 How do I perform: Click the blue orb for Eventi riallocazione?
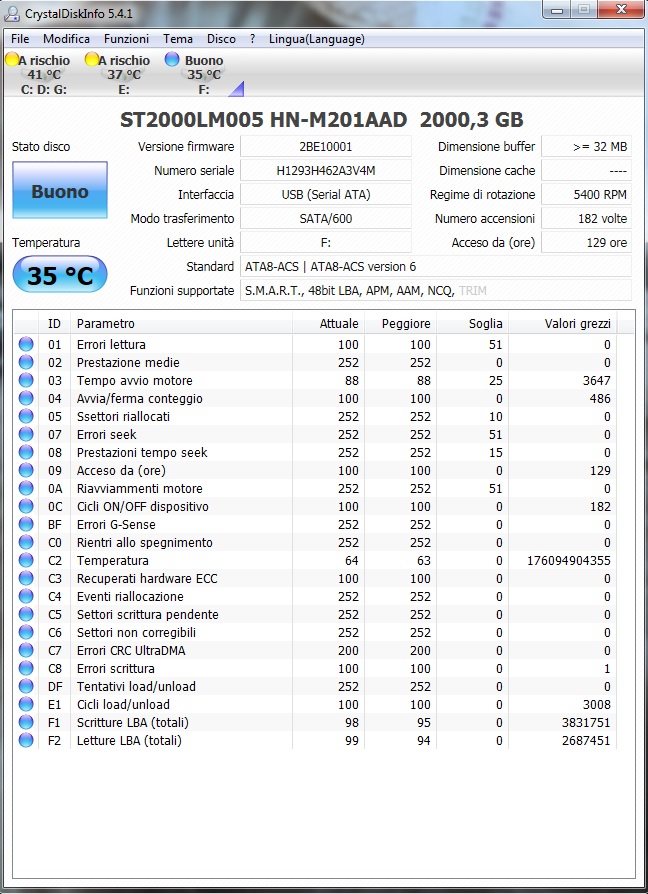click(x=26, y=596)
